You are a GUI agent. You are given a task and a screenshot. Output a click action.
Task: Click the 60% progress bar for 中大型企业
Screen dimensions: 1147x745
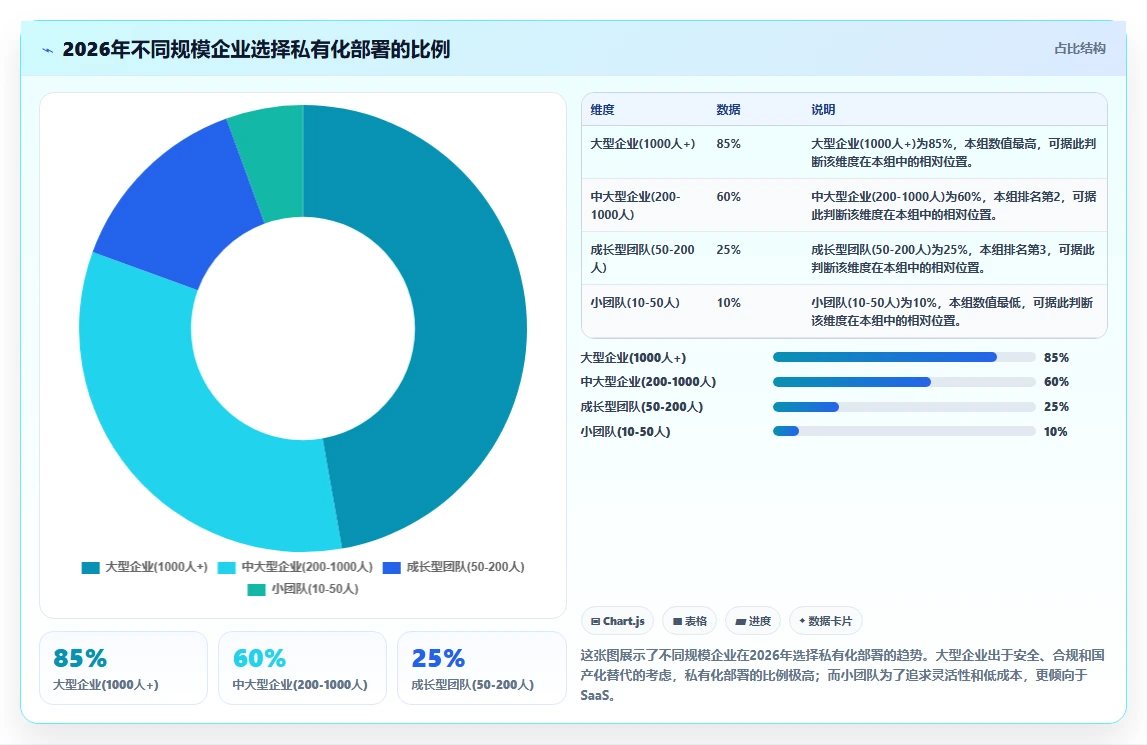(904, 382)
